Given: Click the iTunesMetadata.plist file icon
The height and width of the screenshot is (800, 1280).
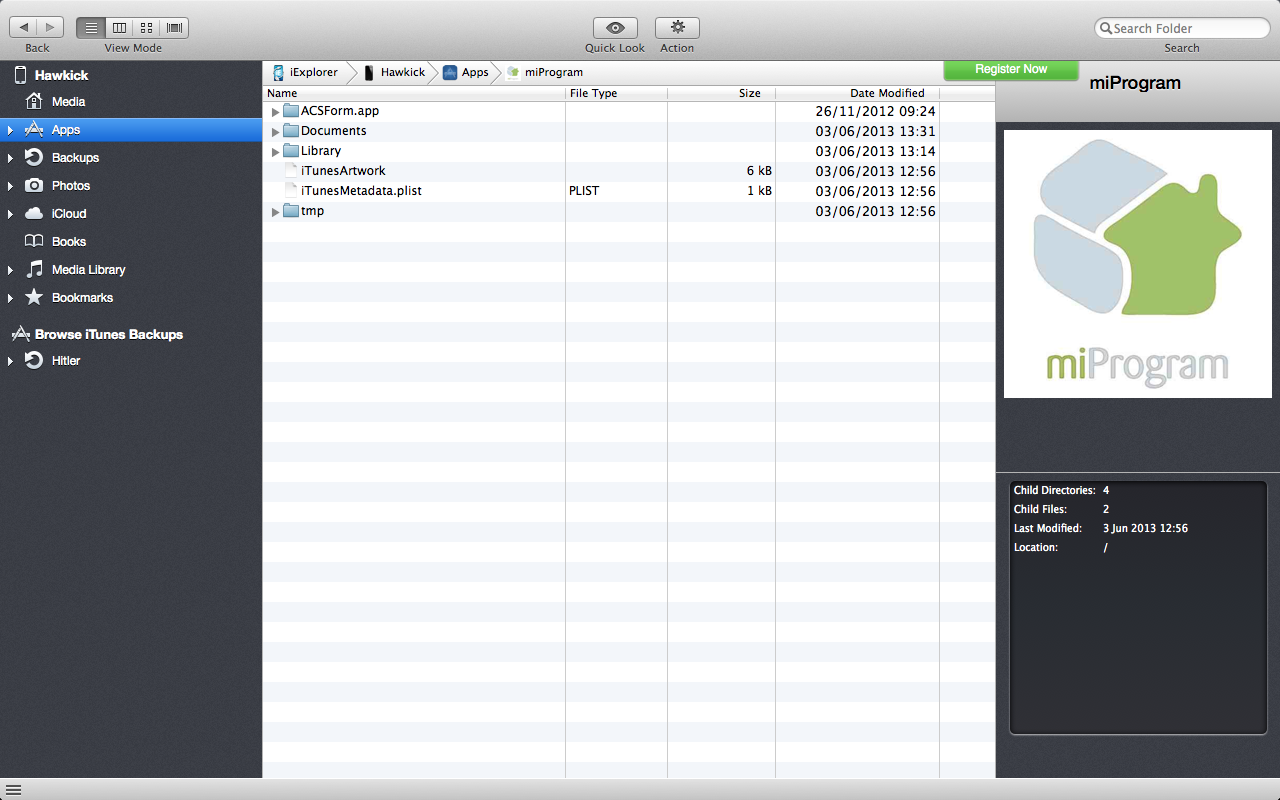Looking at the screenshot, I should tap(292, 191).
